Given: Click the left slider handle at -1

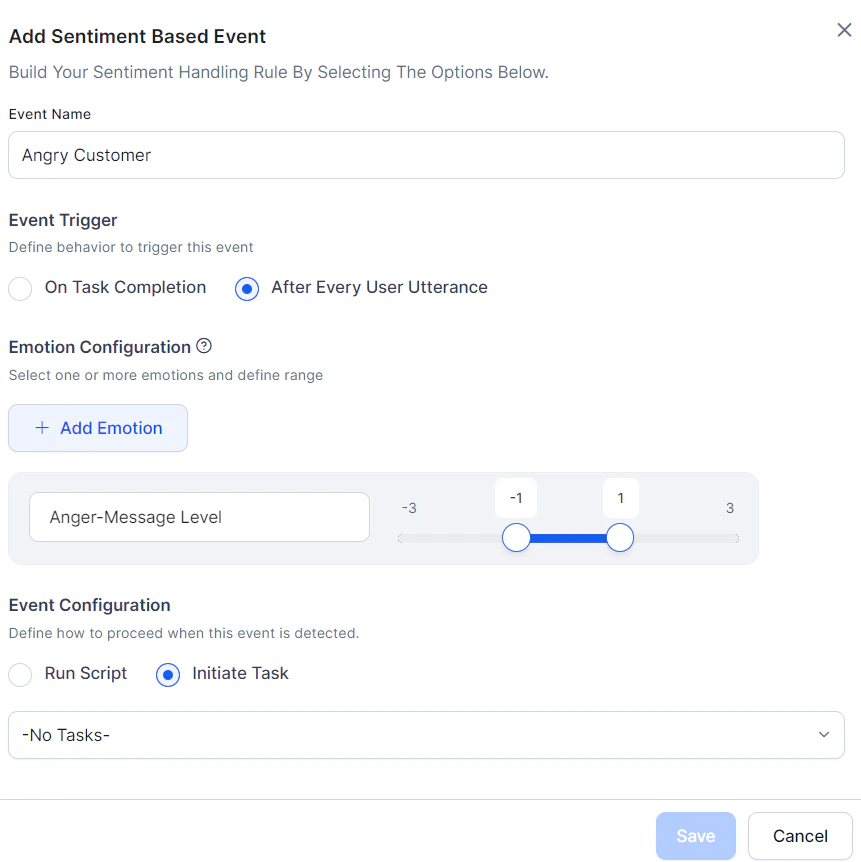Looking at the screenshot, I should click(516, 537).
